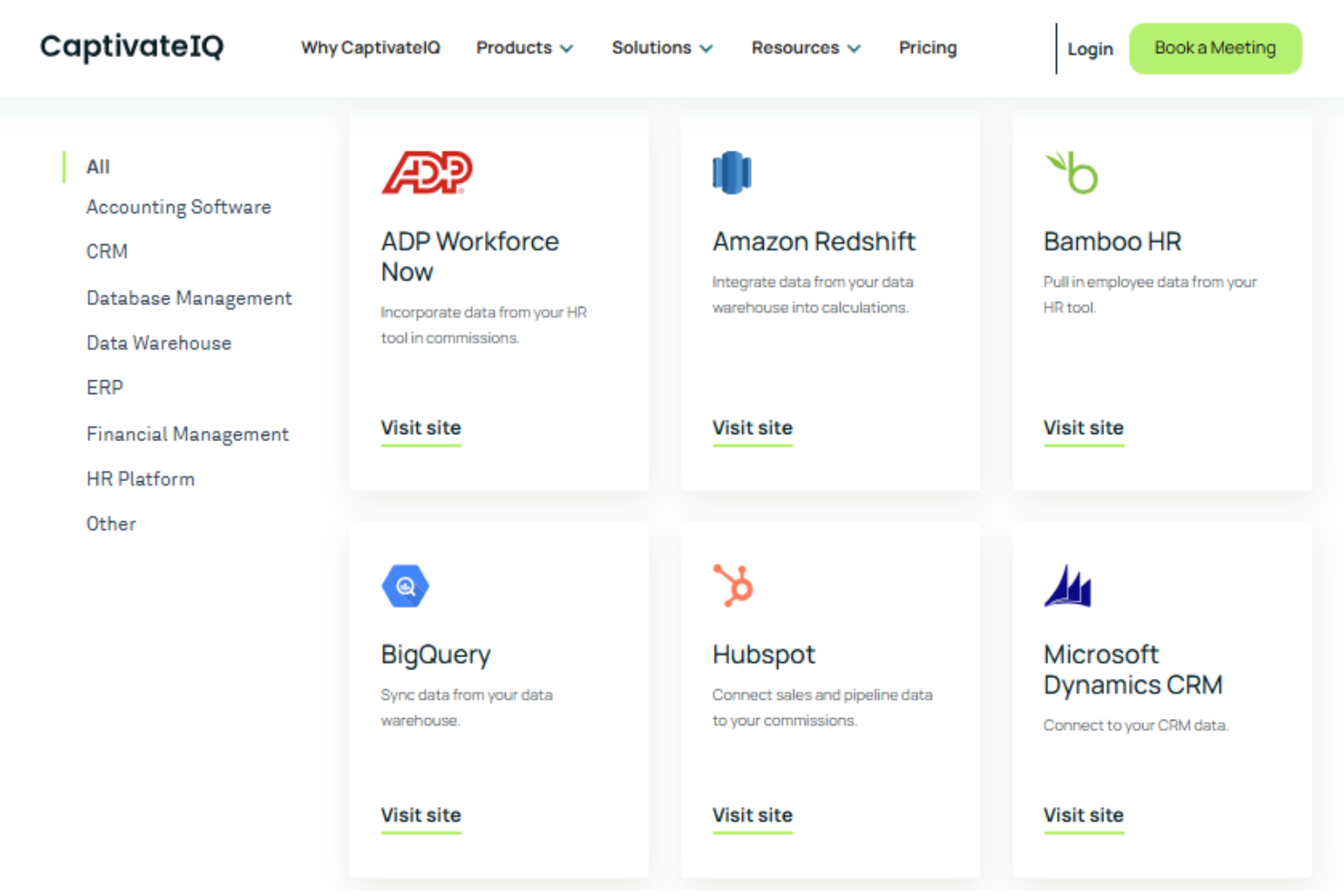The width and height of the screenshot is (1344, 896).
Task: Go to the Pricing page
Action: (927, 48)
